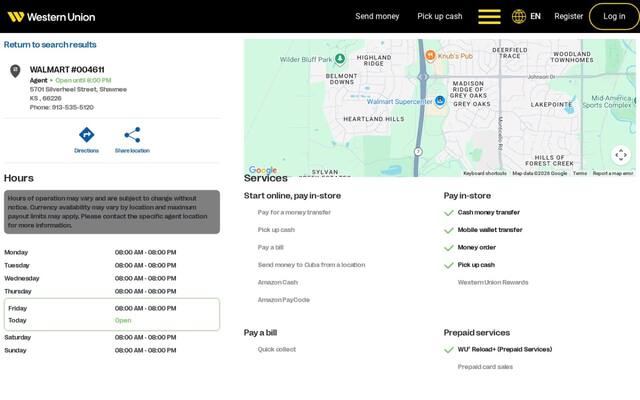Image resolution: width=640 pixels, height=400 pixels.
Task: Click the globe language icon
Action: click(519, 16)
